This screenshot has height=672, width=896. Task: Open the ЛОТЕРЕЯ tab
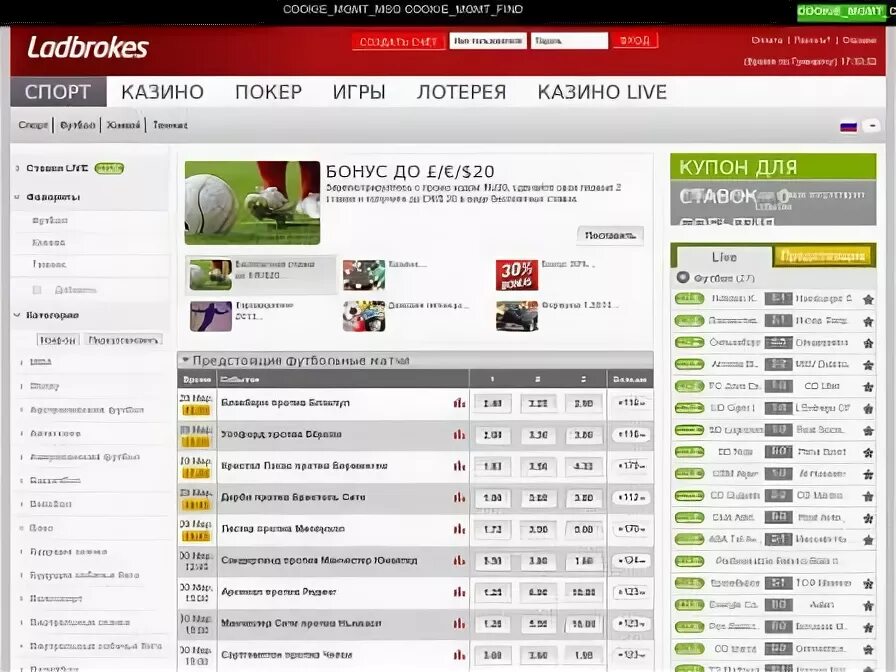coord(462,92)
